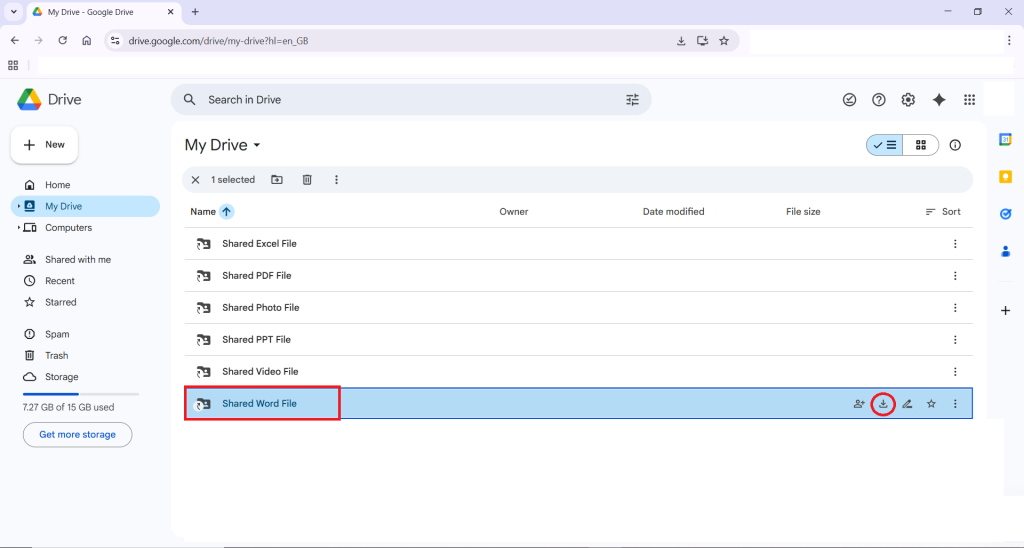Rename Shared Word File with pencil icon
This screenshot has width=1024, height=548.
[x=907, y=404]
